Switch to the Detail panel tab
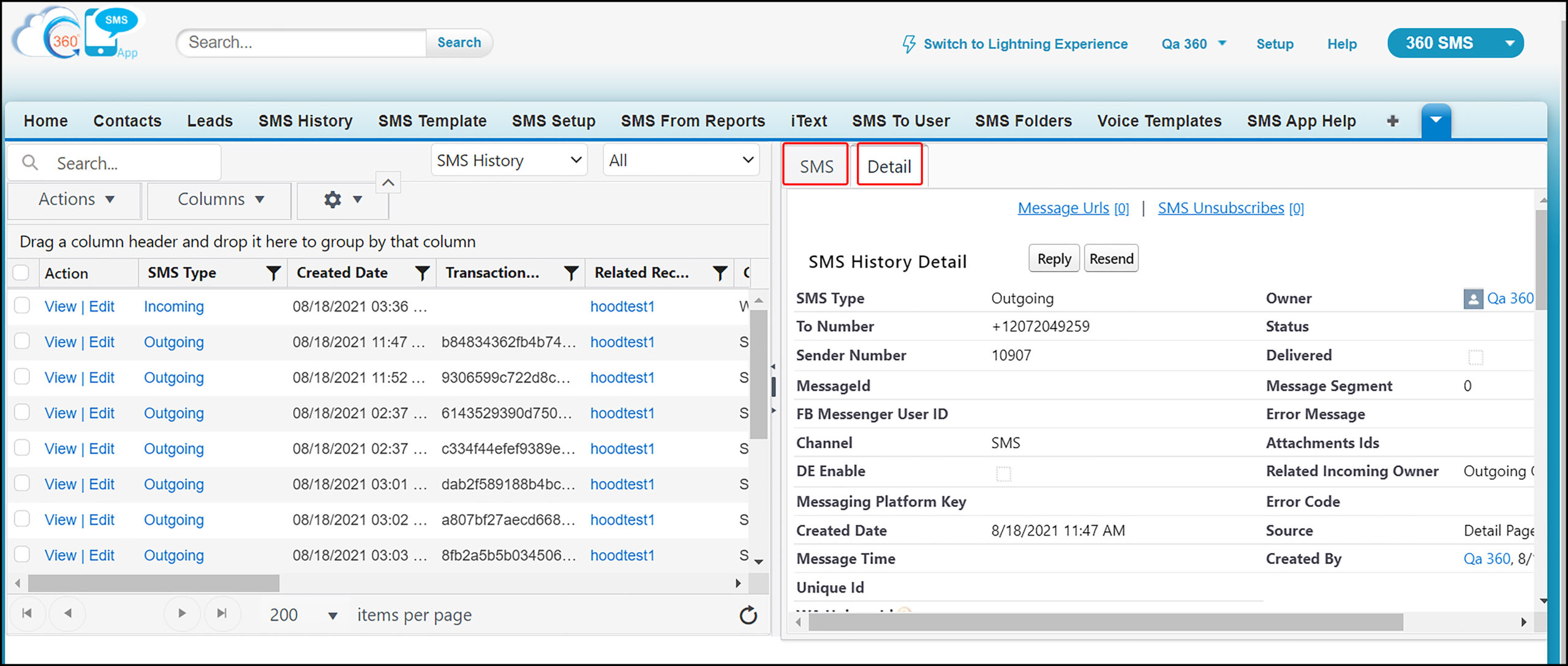The width and height of the screenshot is (1568, 666). pos(889,165)
